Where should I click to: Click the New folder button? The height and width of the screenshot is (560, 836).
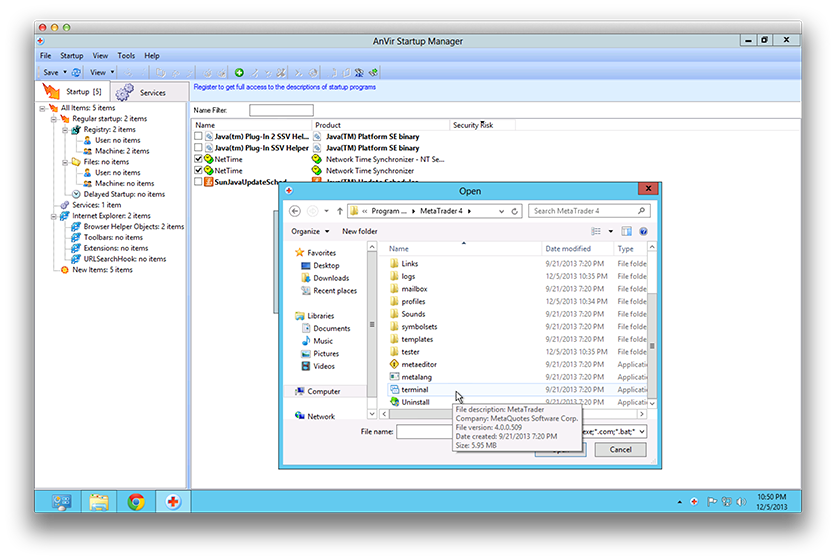point(360,231)
